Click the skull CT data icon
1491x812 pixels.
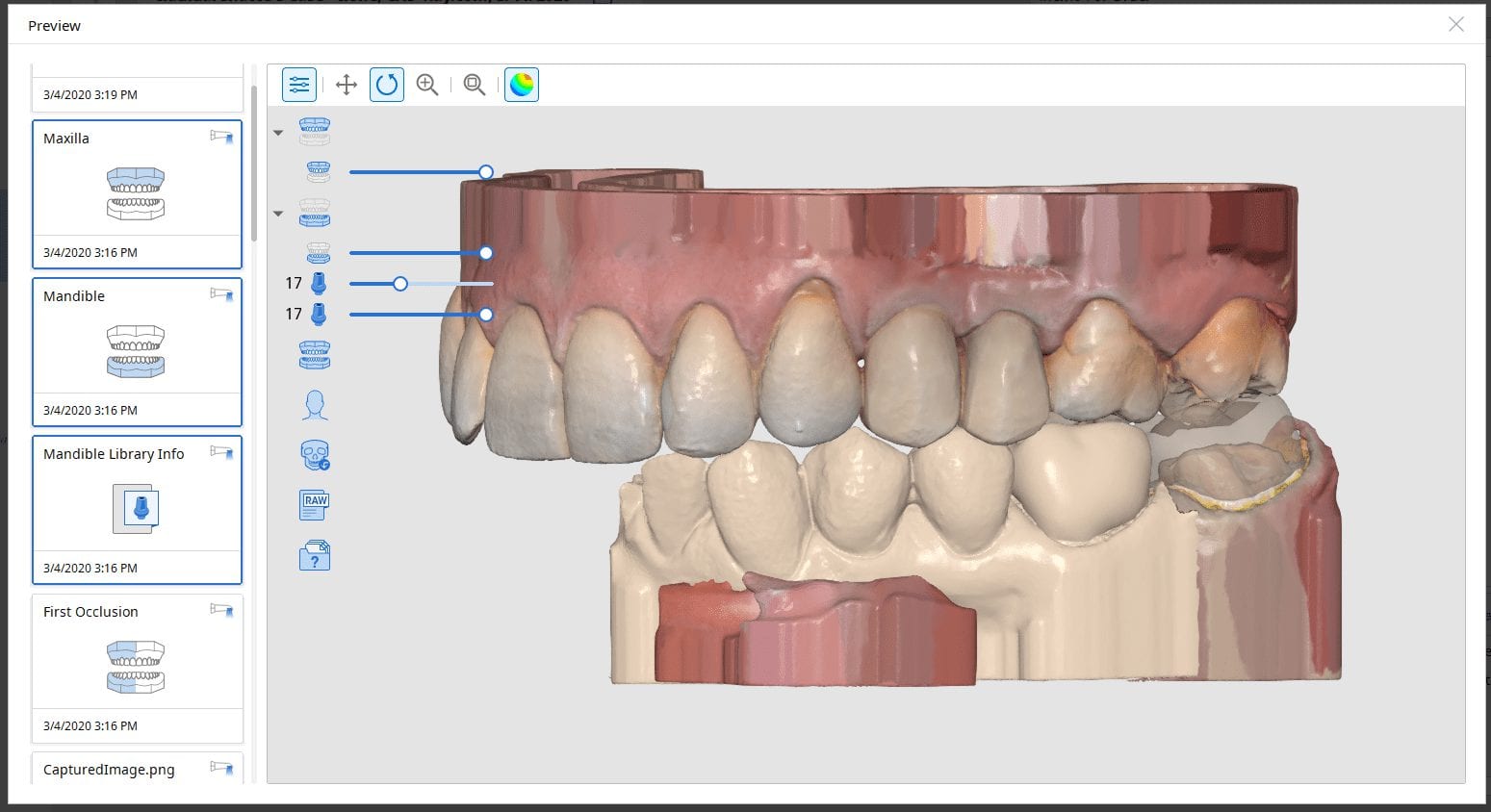pos(315,455)
